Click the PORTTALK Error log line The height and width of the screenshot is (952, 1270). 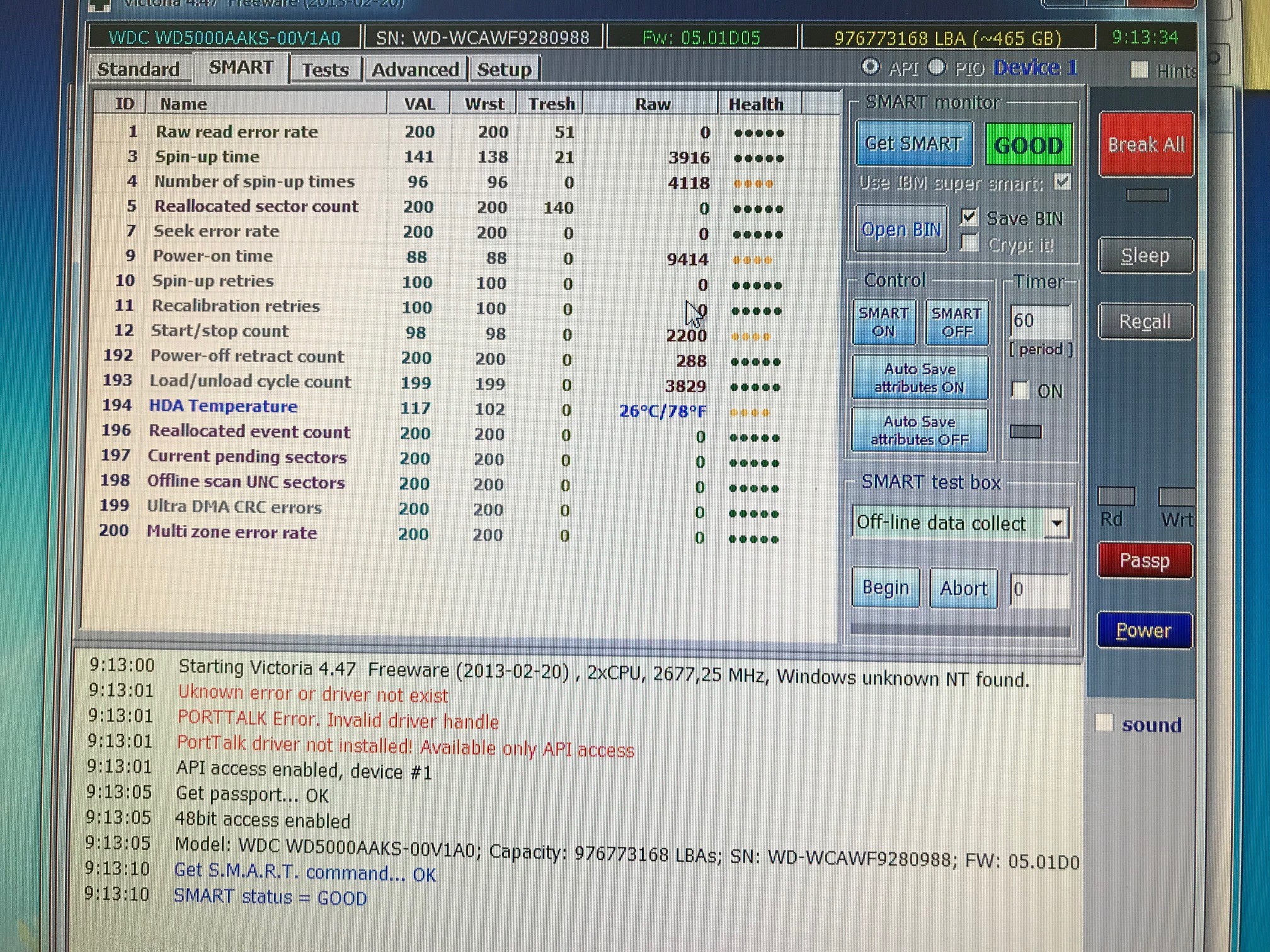pyautogui.click(x=338, y=719)
